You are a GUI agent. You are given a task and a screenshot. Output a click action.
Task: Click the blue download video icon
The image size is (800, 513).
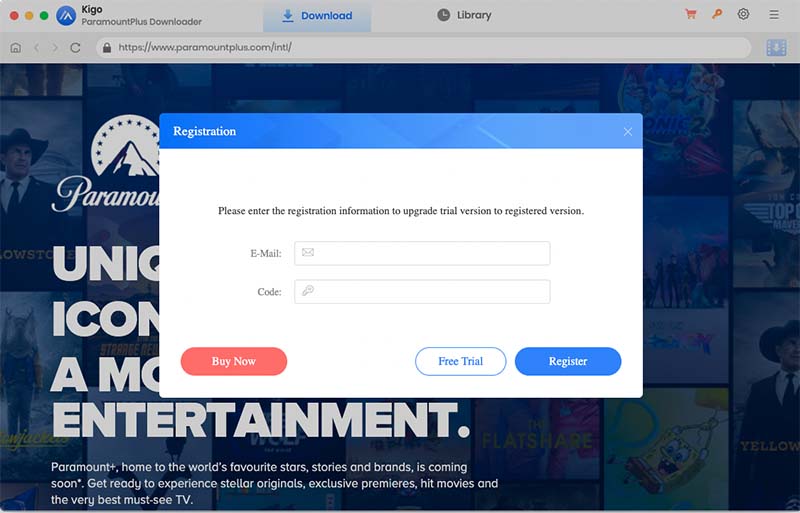pos(776,47)
